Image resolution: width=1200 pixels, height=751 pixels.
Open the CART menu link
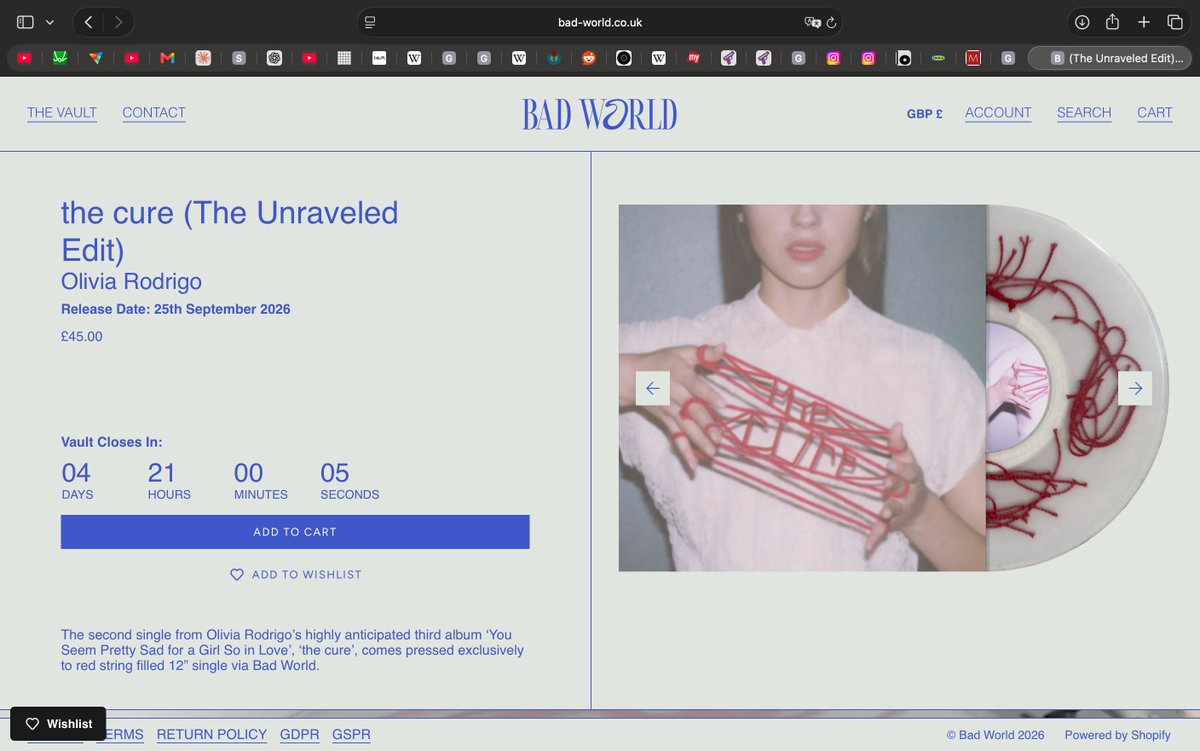tap(1155, 113)
